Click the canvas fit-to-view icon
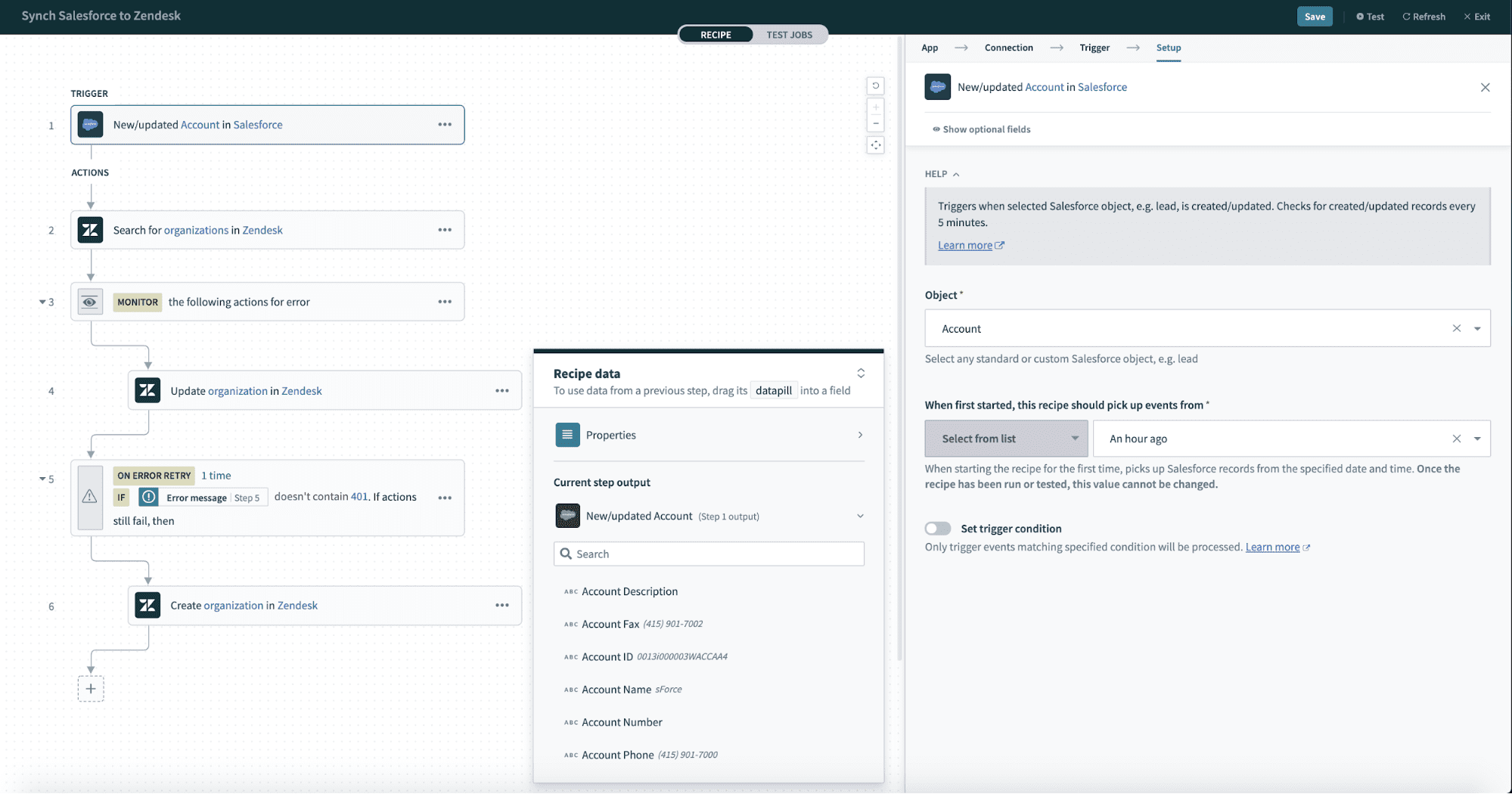 (x=875, y=145)
